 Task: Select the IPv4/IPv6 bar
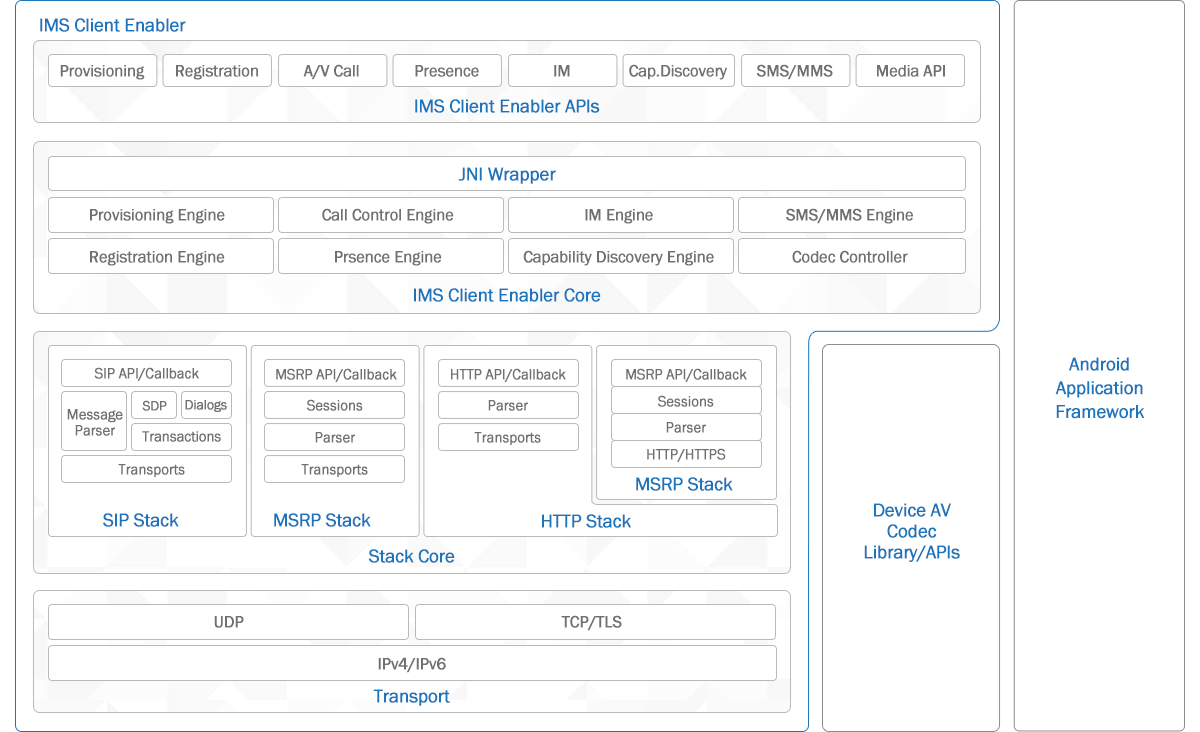tap(412, 663)
